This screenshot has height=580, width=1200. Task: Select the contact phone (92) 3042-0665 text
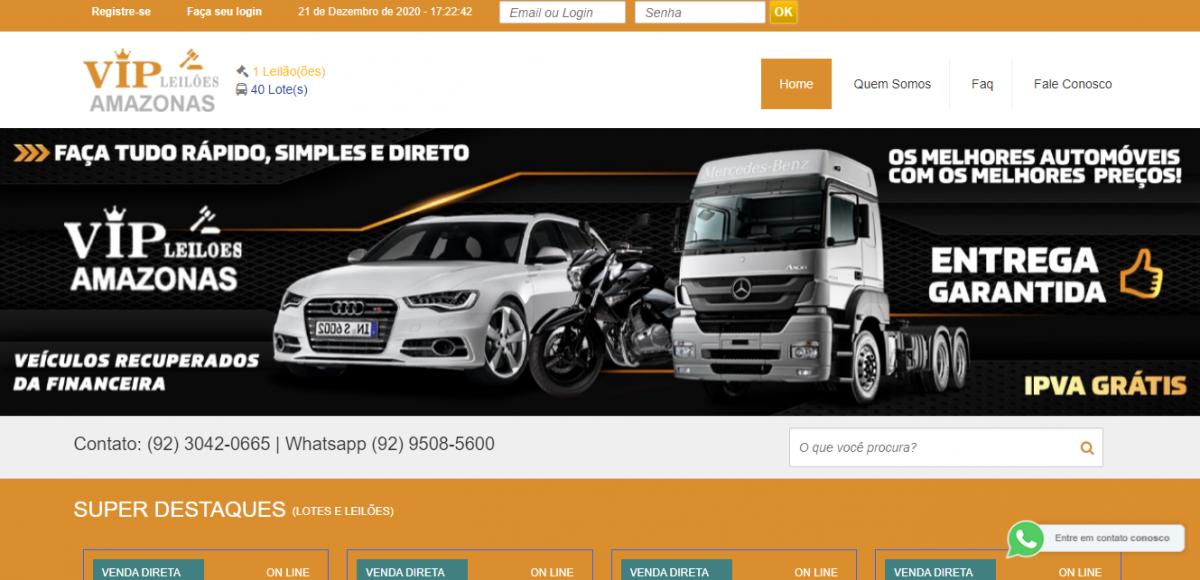point(209,443)
